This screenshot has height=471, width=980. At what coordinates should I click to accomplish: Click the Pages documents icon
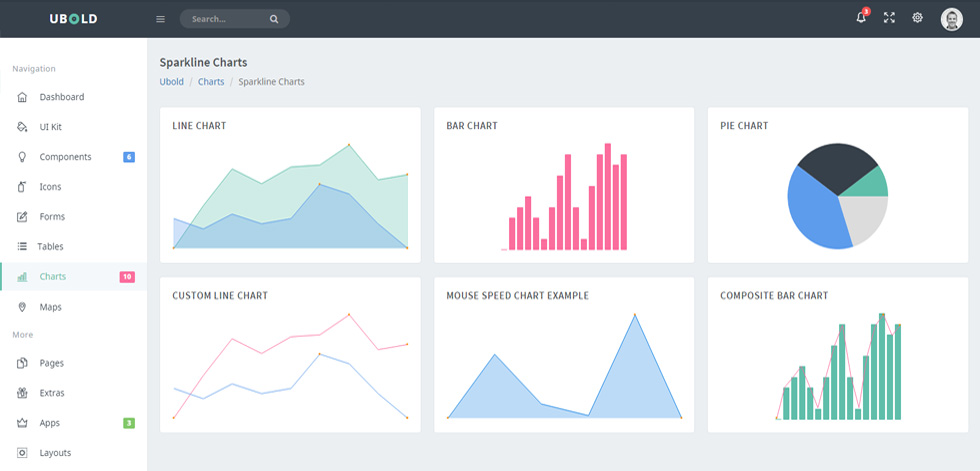pyautogui.click(x=22, y=363)
